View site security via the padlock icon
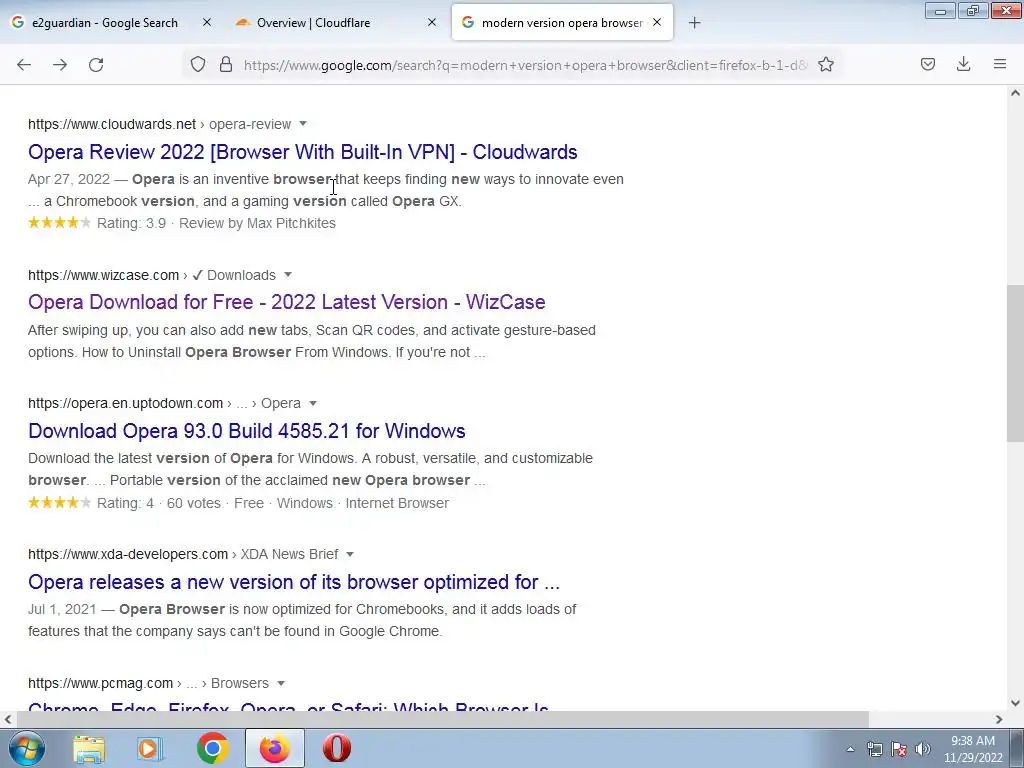 click(226, 64)
